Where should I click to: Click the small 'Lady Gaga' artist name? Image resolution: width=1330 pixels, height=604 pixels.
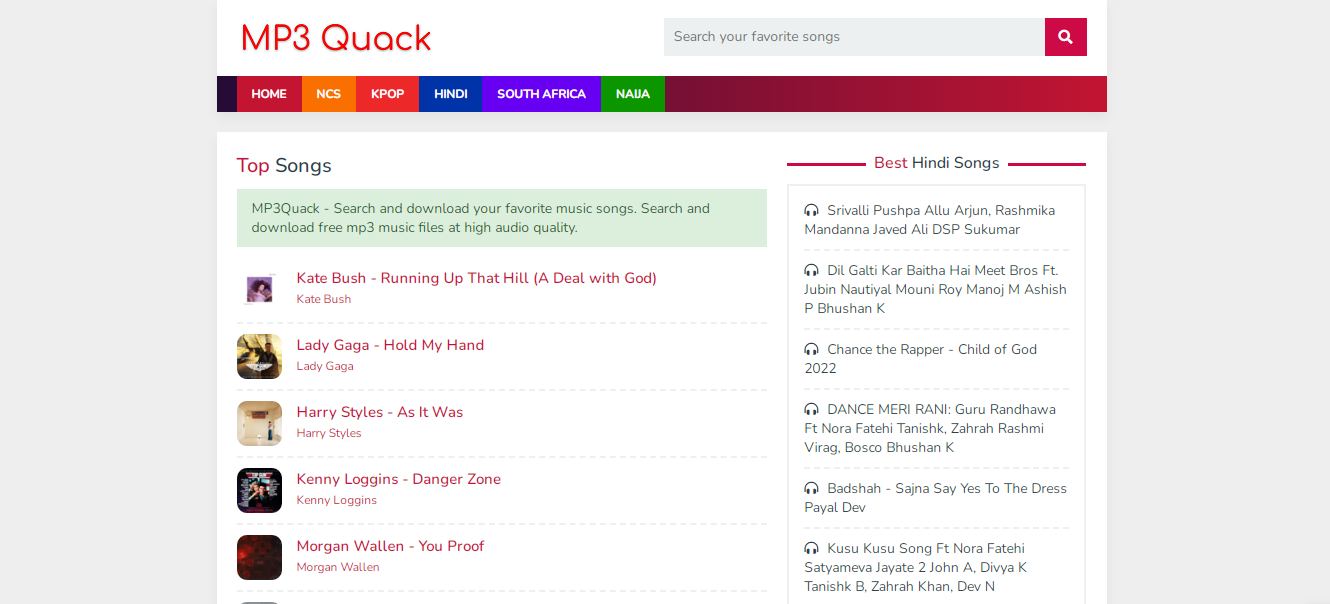tap(325, 366)
